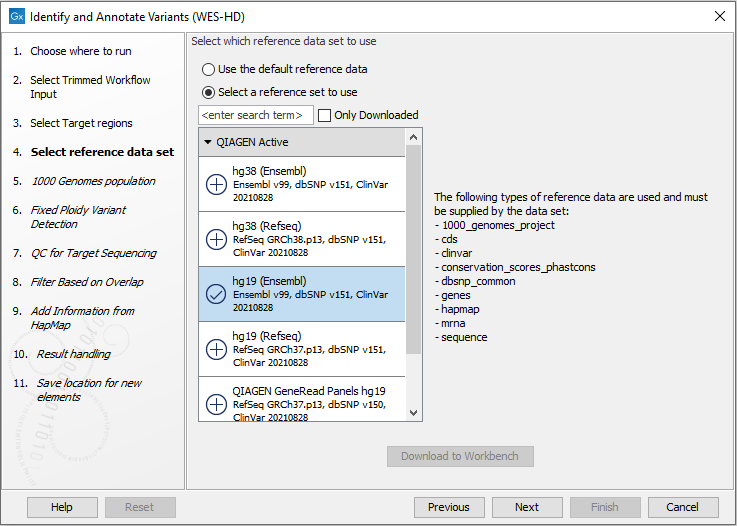Click the Cancel button

coord(683,507)
